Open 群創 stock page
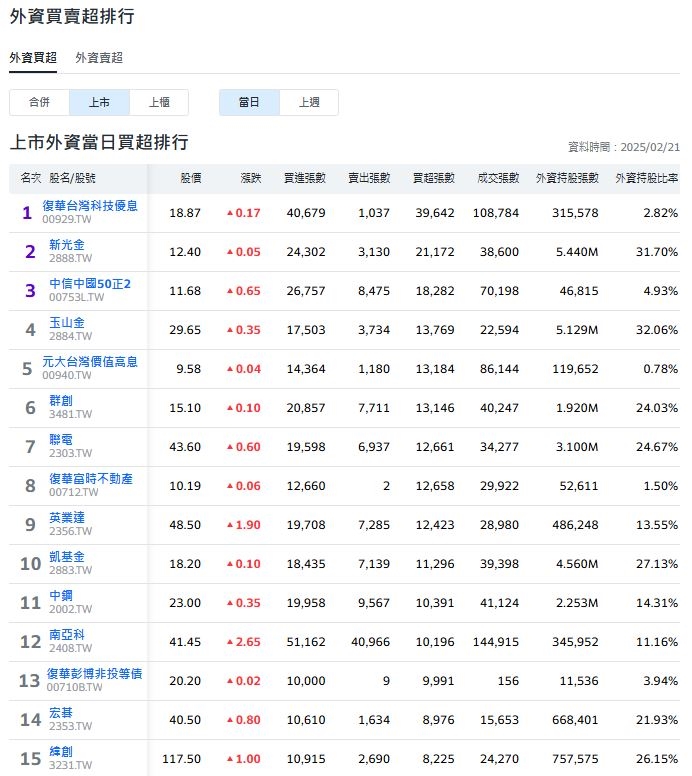 pos(61,400)
